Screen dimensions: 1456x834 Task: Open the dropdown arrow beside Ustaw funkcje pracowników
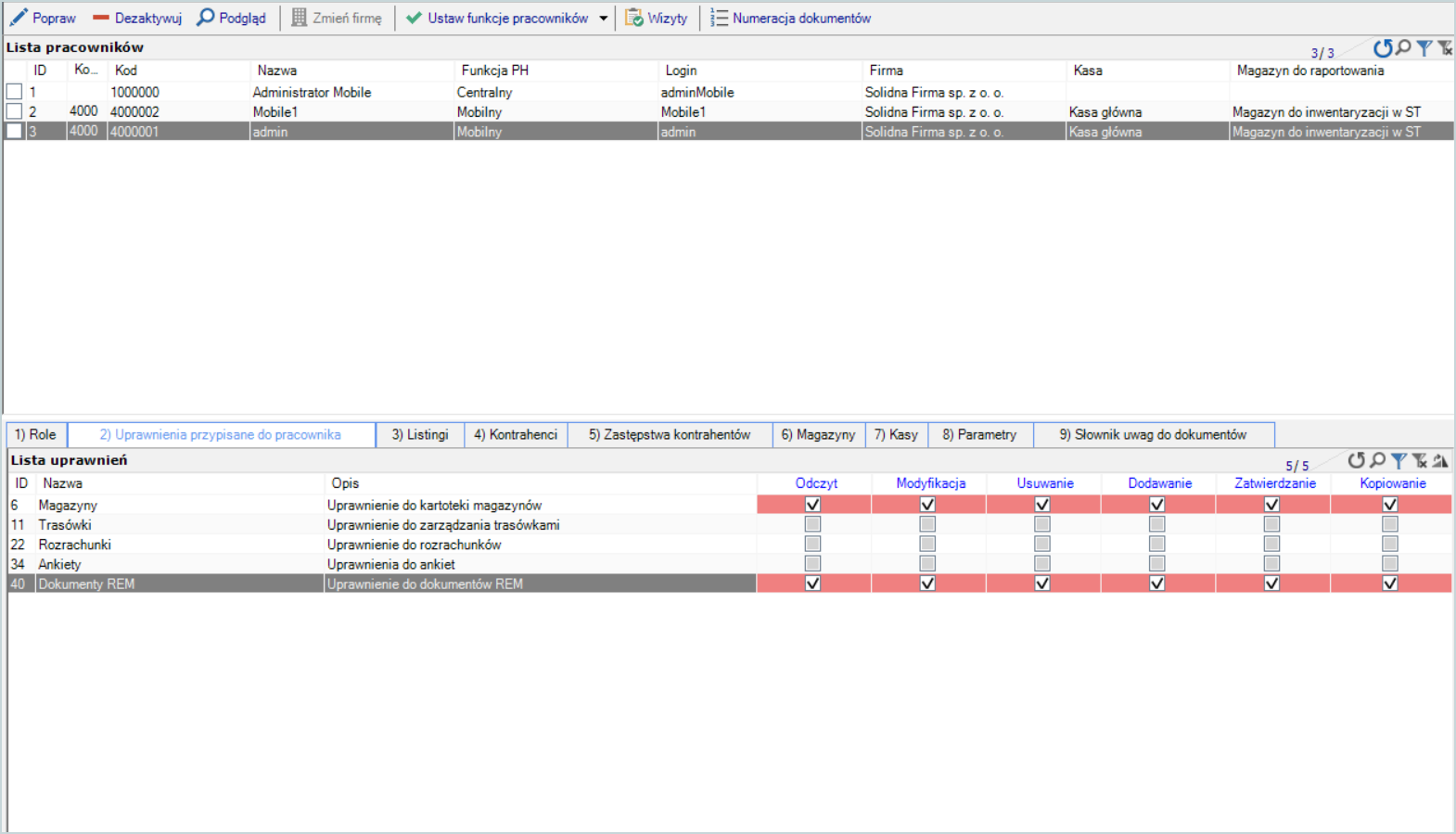[x=603, y=19]
